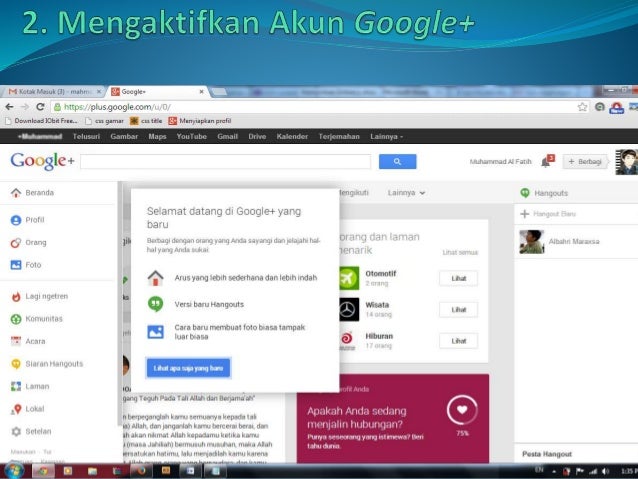Expand Lainnya menu in black Google bar
Screen dimensions: 638x479
[387, 137]
